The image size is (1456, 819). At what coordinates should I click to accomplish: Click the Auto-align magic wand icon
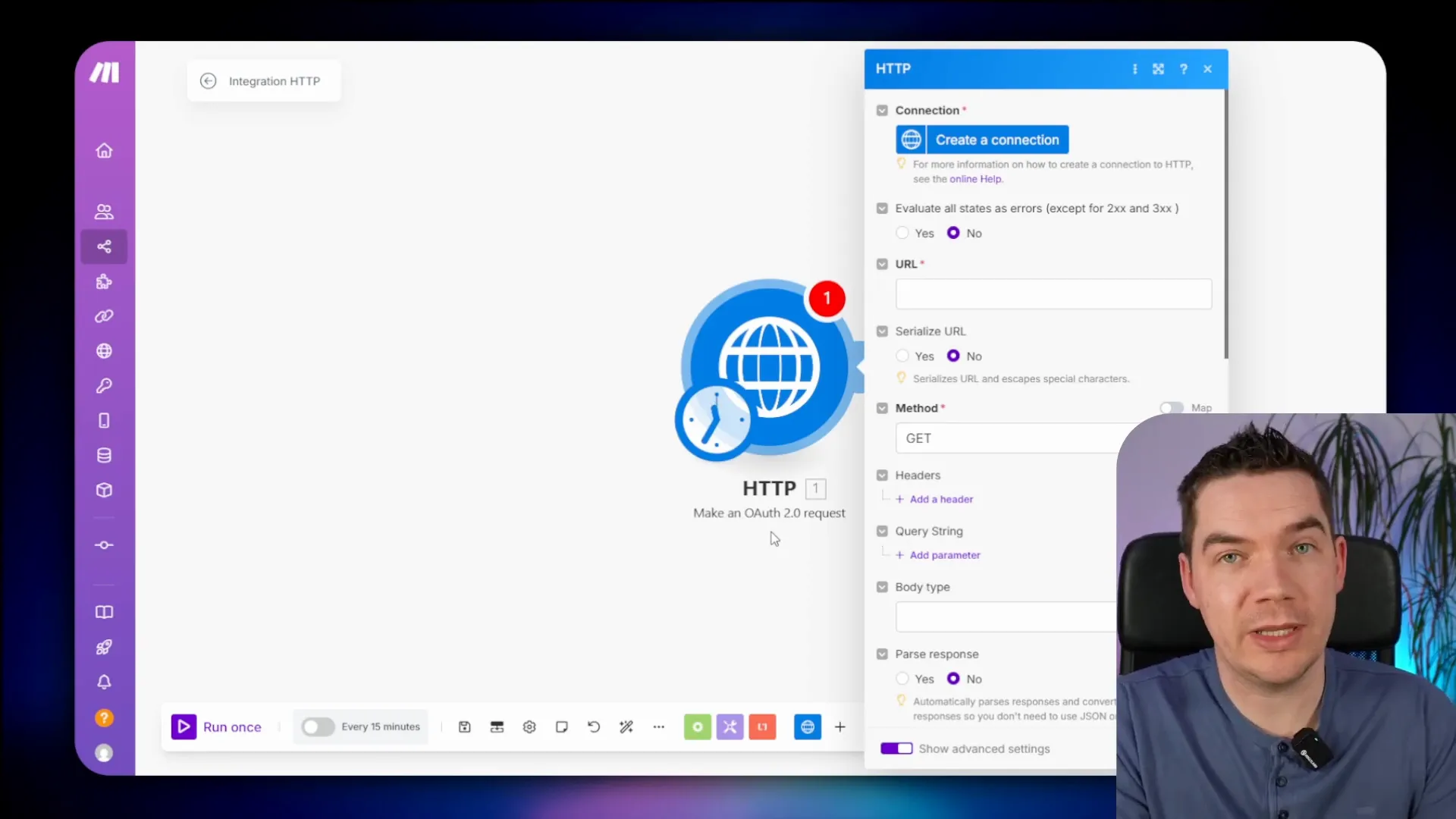click(626, 726)
